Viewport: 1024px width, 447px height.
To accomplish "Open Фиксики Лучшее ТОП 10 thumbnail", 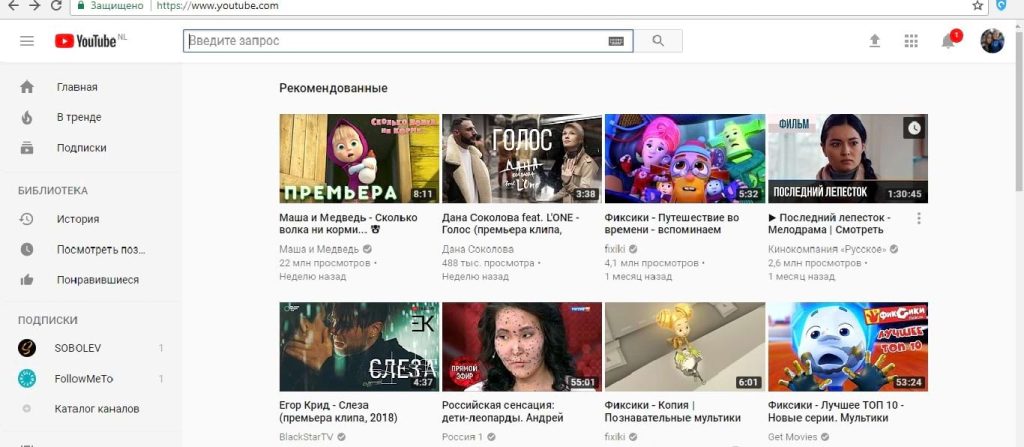I will coord(848,346).
